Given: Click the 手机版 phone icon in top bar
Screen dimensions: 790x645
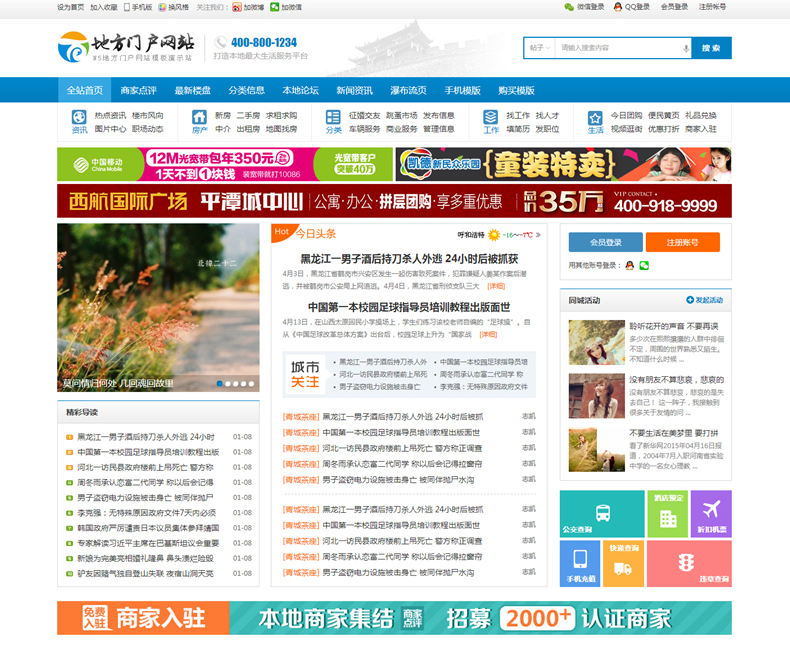Looking at the screenshot, I should tap(127, 7).
